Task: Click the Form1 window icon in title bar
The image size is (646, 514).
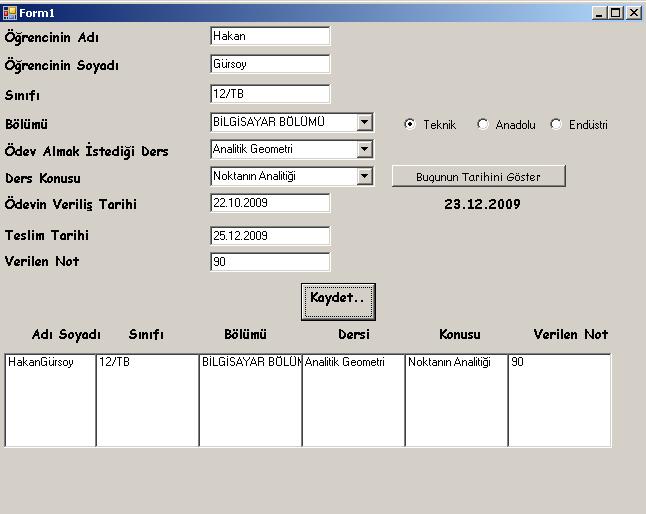Action: [x=10, y=12]
